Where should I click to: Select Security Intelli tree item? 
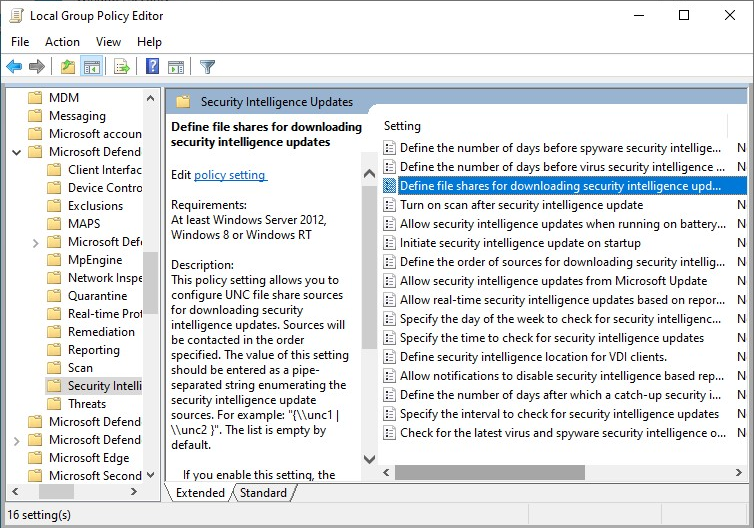point(94,386)
